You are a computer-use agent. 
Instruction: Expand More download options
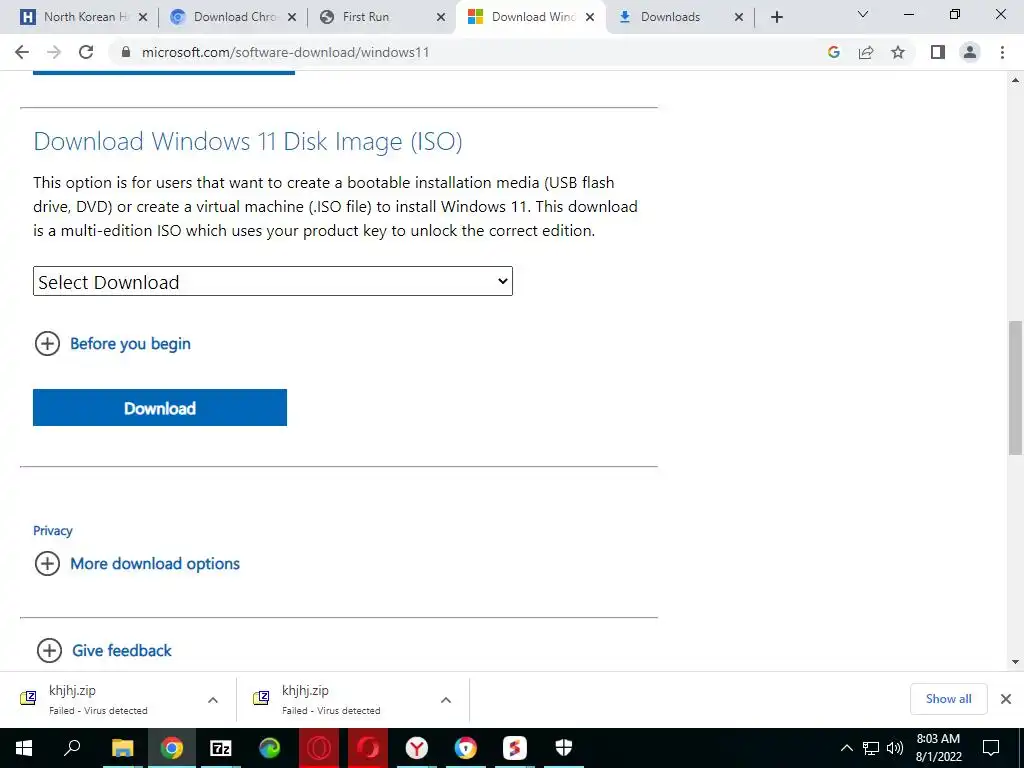pos(137,564)
